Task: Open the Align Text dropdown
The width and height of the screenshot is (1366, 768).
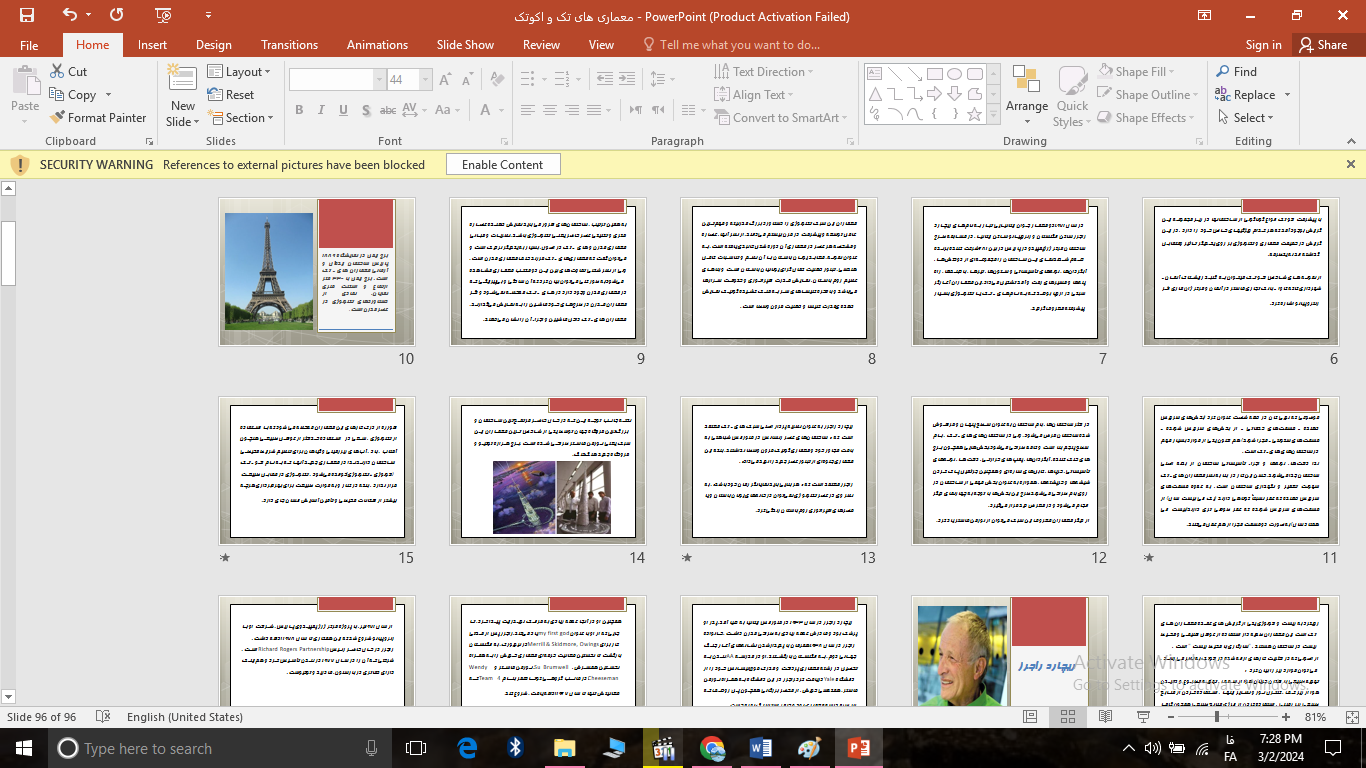Action: pyautogui.click(x=756, y=95)
